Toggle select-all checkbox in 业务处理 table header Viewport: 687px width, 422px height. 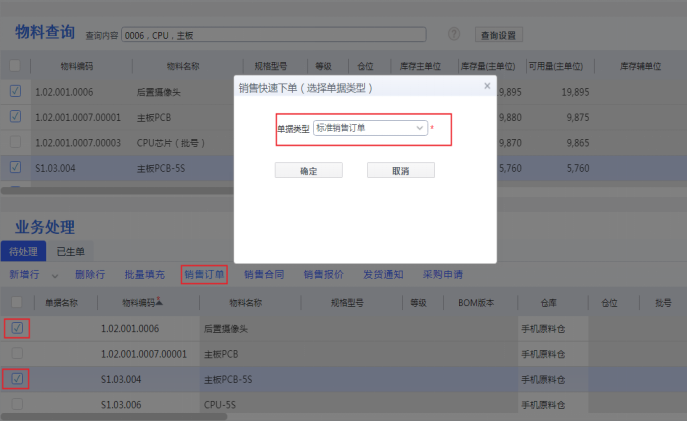point(17,302)
